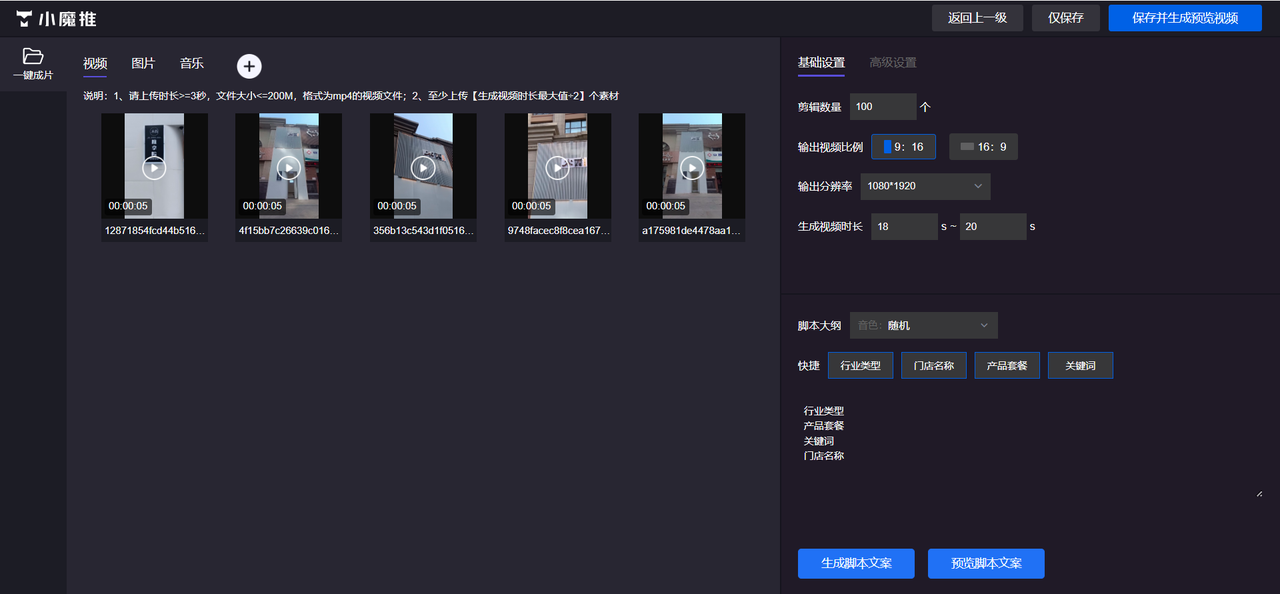
Task: Select the 16:9 video ratio option
Action: (983, 147)
